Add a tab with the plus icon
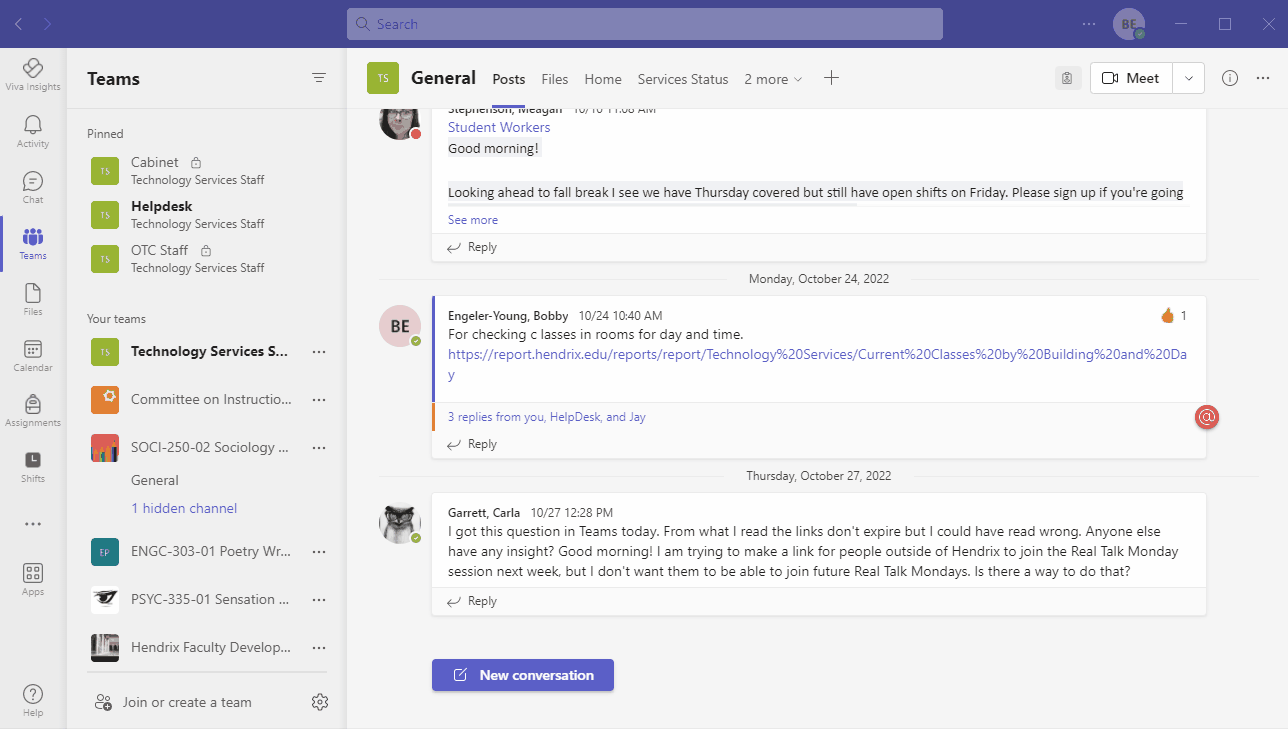This screenshot has width=1288, height=729. click(831, 78)
